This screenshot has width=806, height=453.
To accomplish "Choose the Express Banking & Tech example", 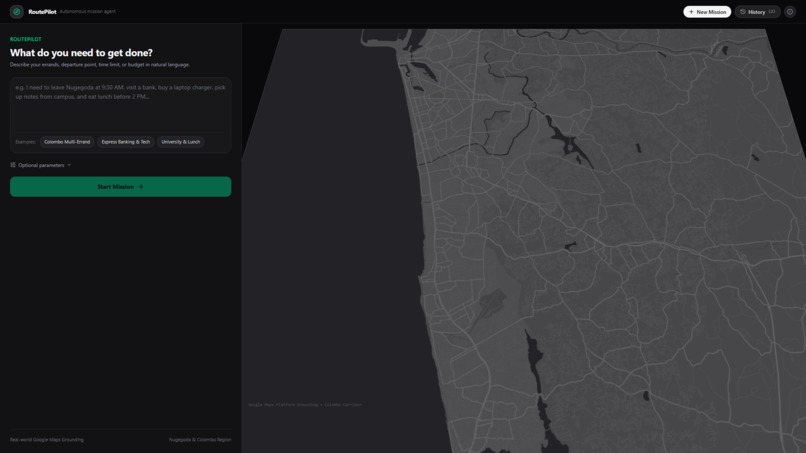I will 125,142.
